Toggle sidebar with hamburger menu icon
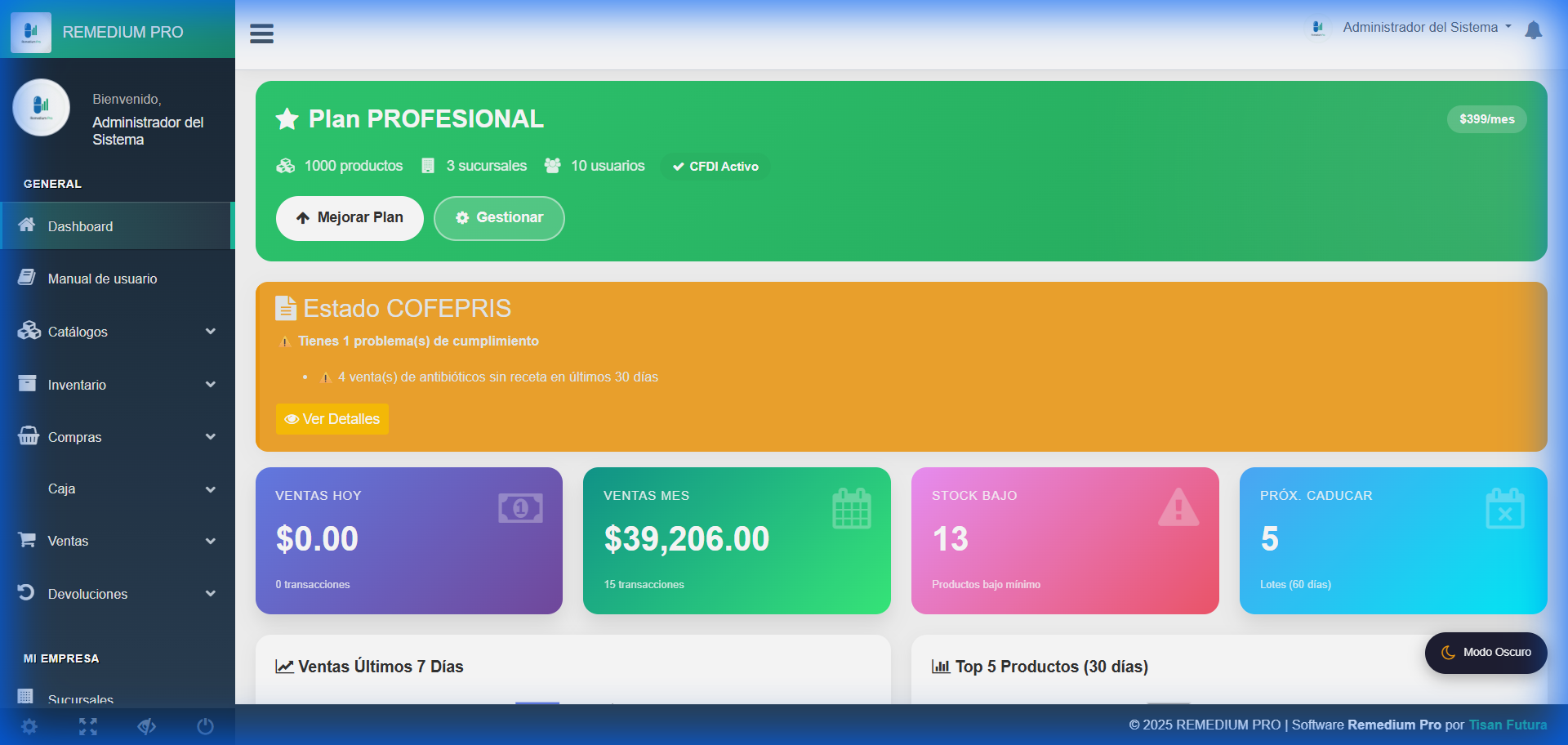Screen dimensions: 1568x745 click(x=261, y=33)
